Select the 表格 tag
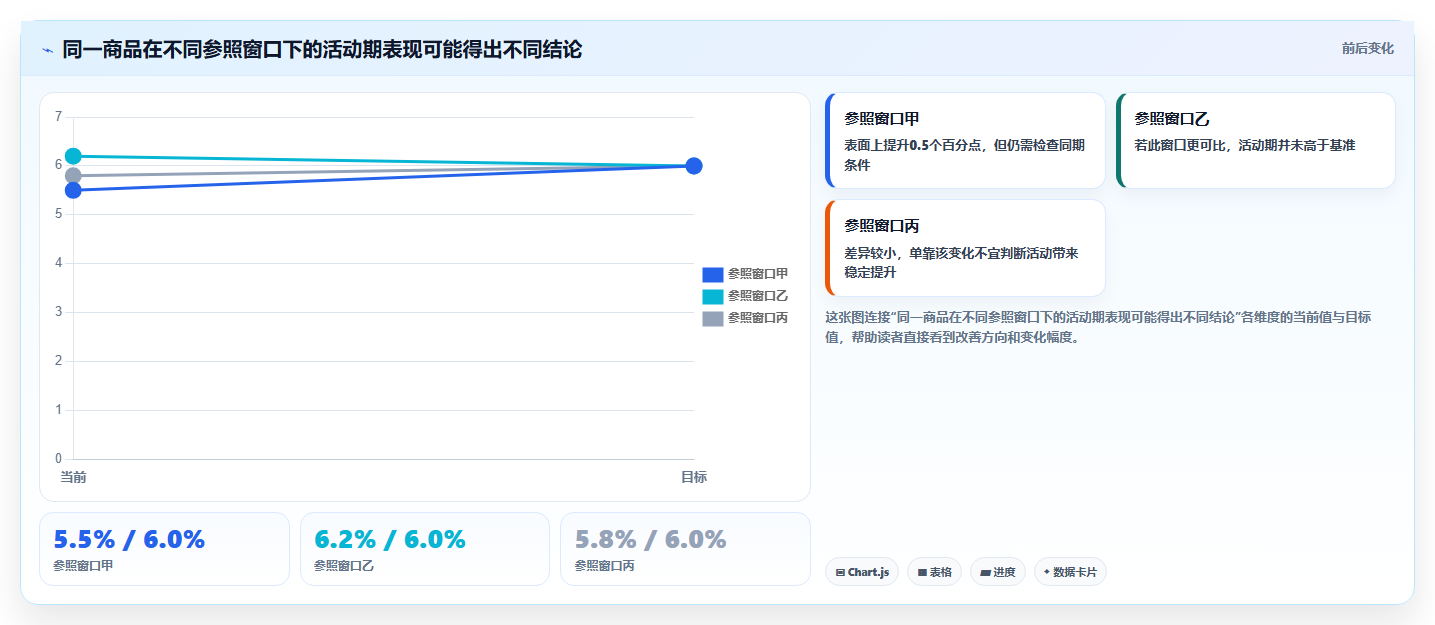The height and width of the screenshot is (625, 1435). tap(935, 572)
